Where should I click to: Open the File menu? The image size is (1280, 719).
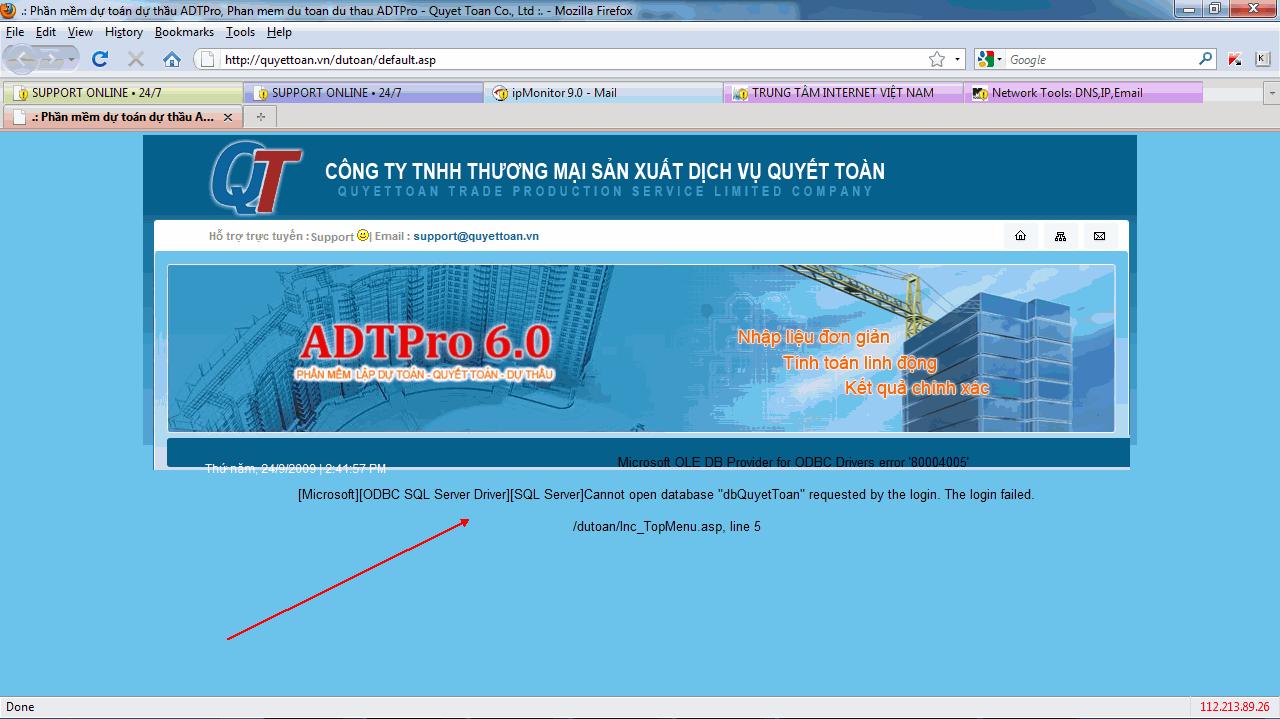point(14,32)
